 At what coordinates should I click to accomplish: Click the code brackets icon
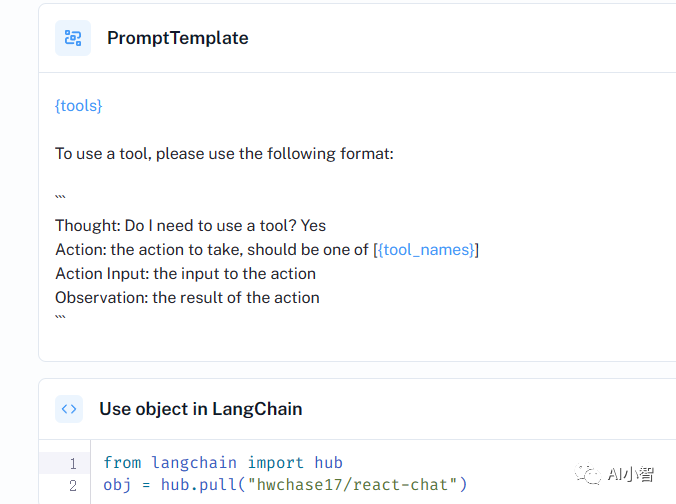pos(69,408)
